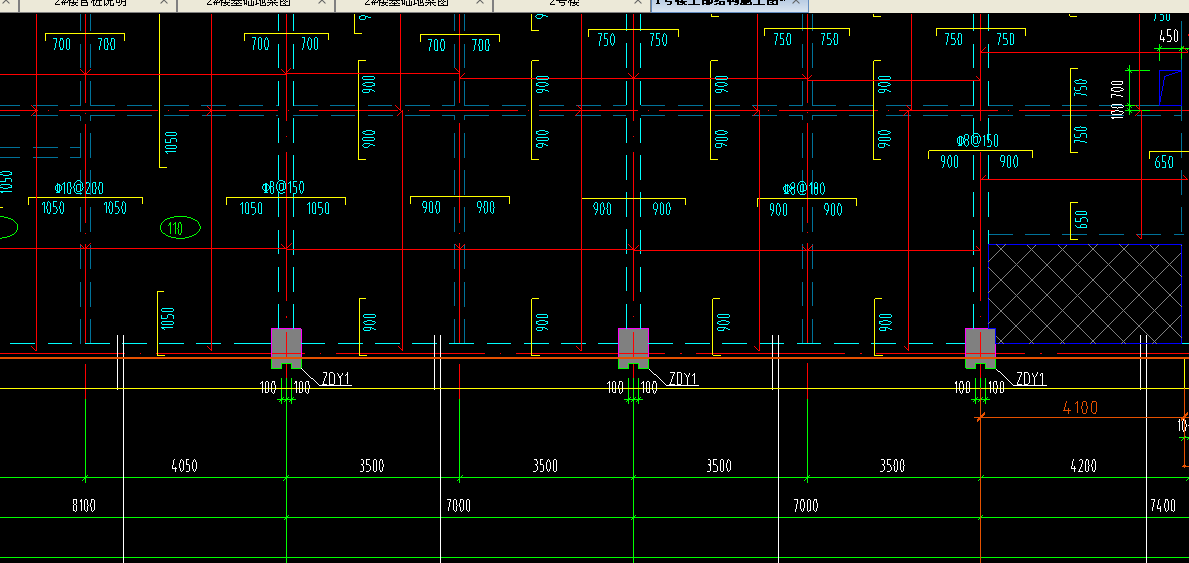
Task: Select the gray column beside the hatched area
Action: (980, 348)
